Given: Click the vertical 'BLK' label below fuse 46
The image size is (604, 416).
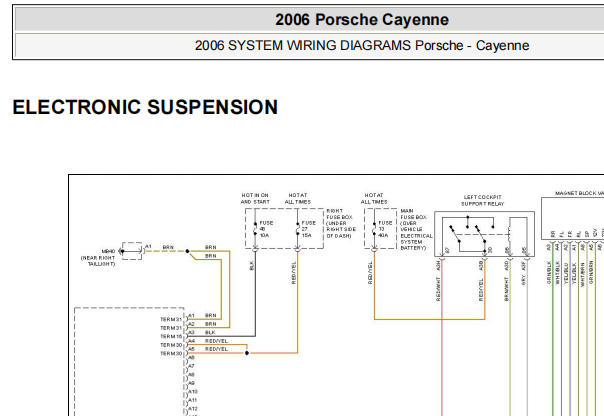Looking at the screenshot, I should (252, 265).
